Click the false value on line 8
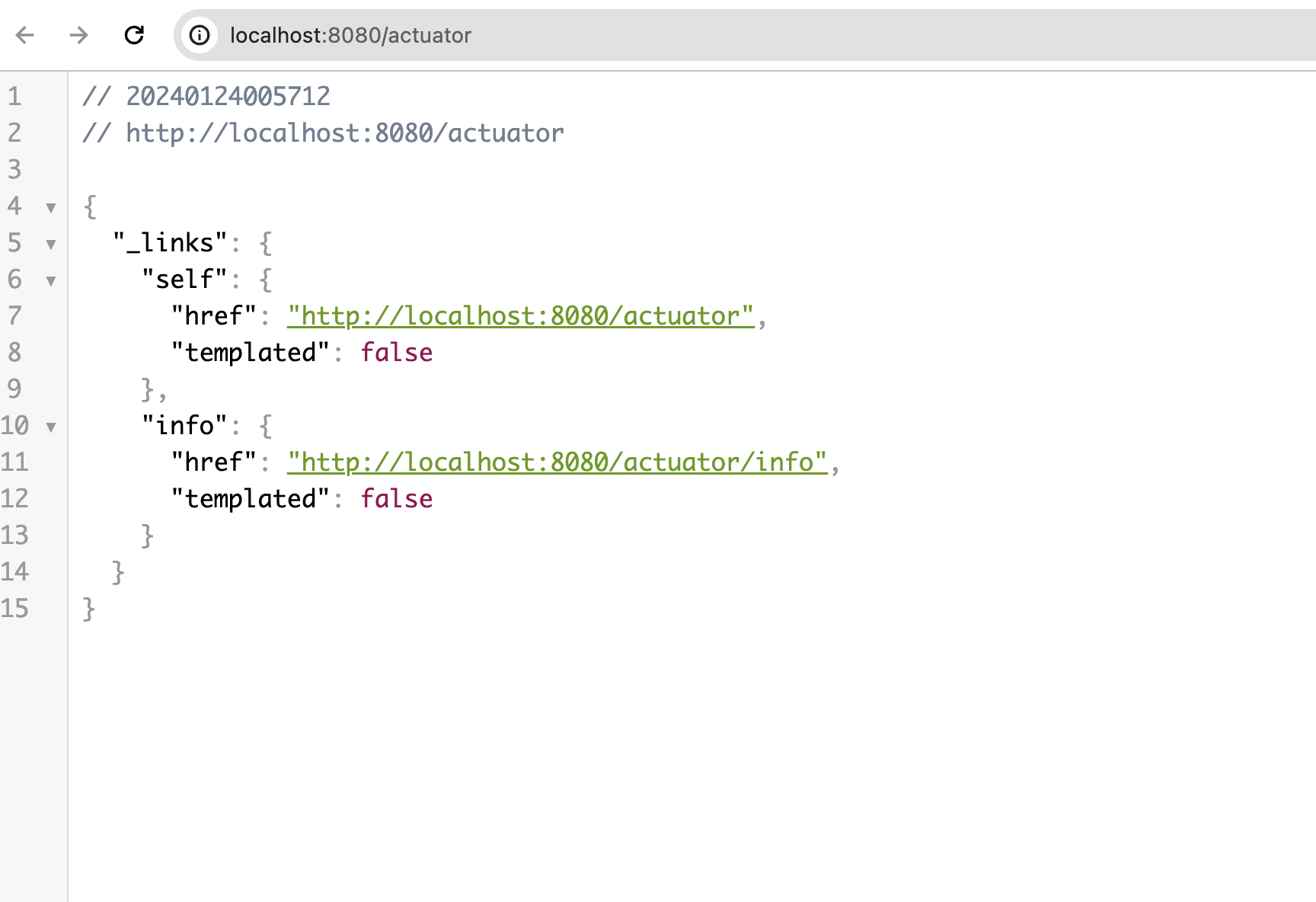 click(x=396, y=353)
